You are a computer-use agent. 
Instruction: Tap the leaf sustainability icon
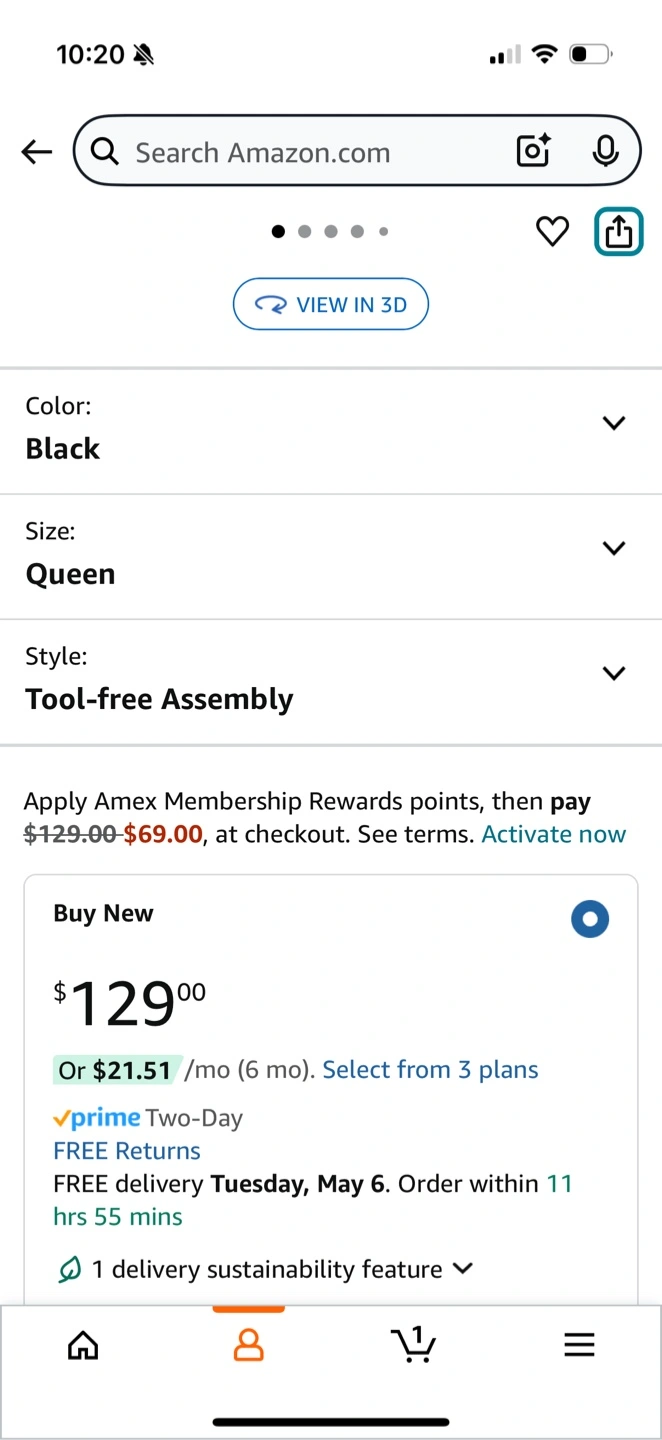click(69, 1270)
